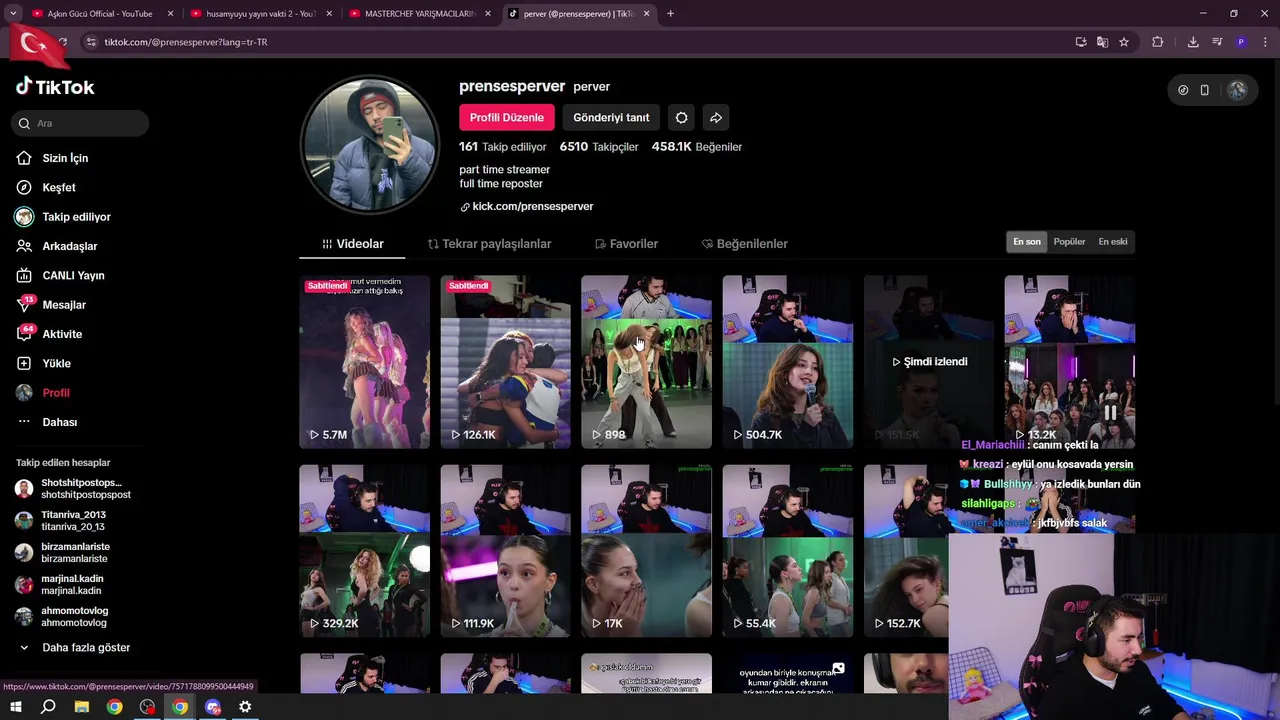Open Windows taskbar search

(x=48, y=707)
